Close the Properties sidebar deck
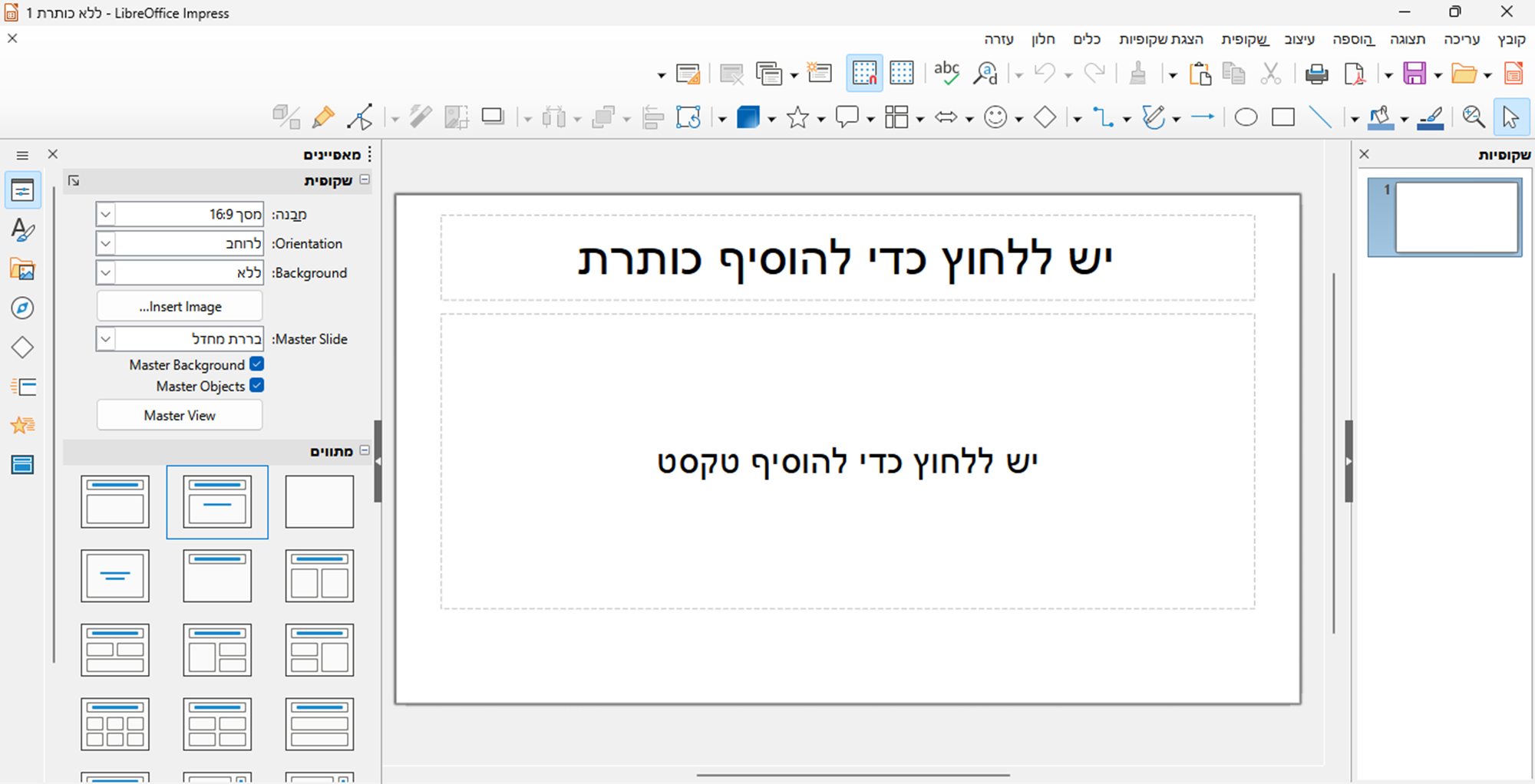 (x=53, y=154)
